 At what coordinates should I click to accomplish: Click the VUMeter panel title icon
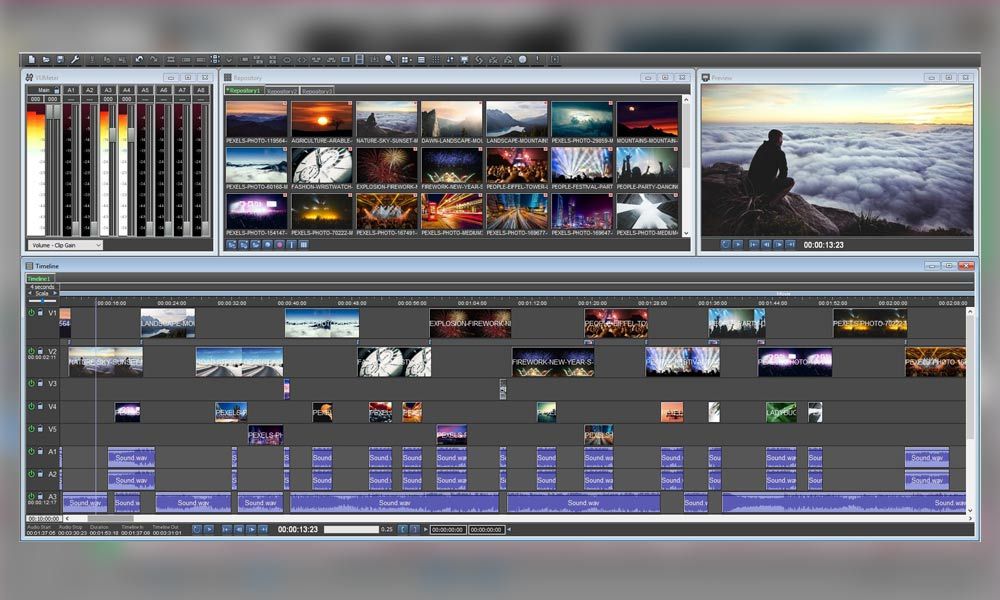tap(29, 77)
